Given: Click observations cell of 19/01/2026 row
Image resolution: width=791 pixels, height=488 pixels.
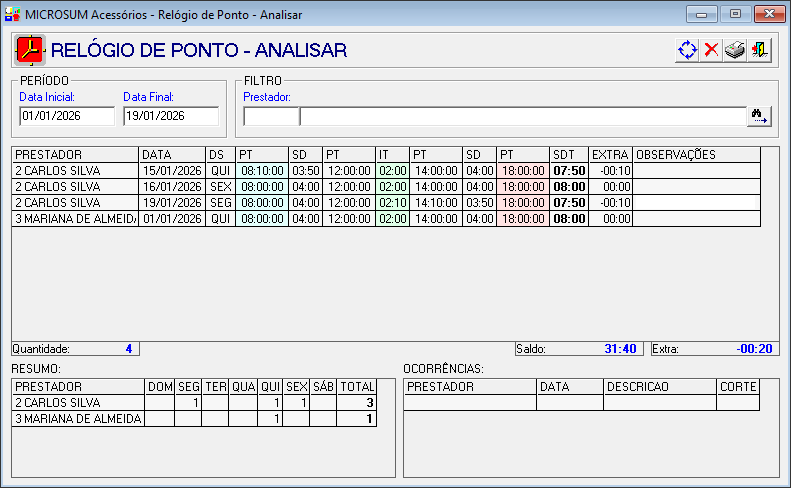Looking at the screenshot, I should [x=697, y=203].
